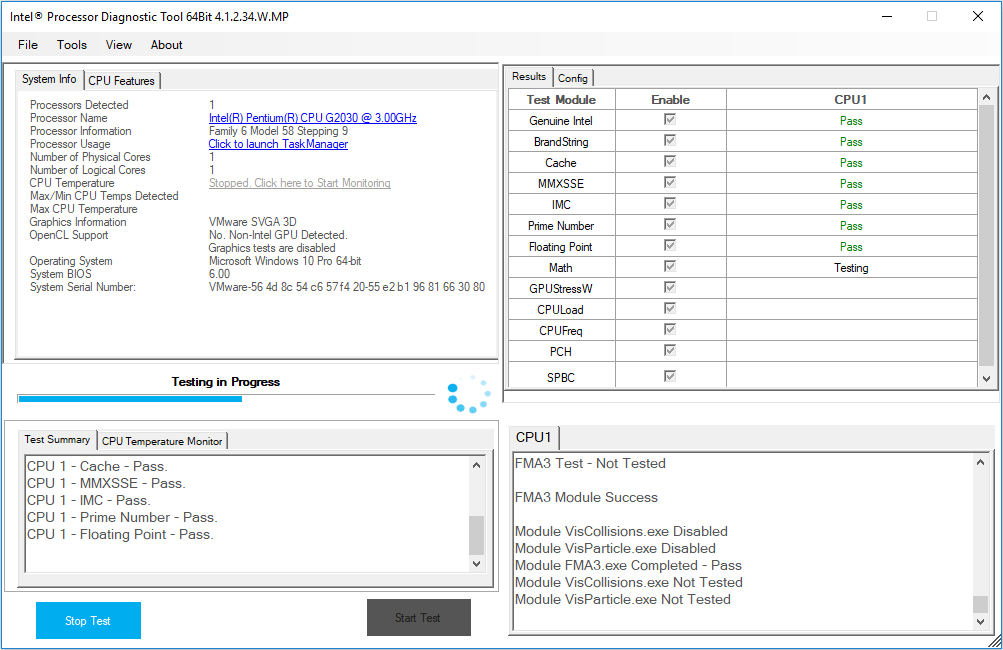
Task: Click the Intel Pentium CPU G2030 processor link
Action: click(x=313, y=118)
